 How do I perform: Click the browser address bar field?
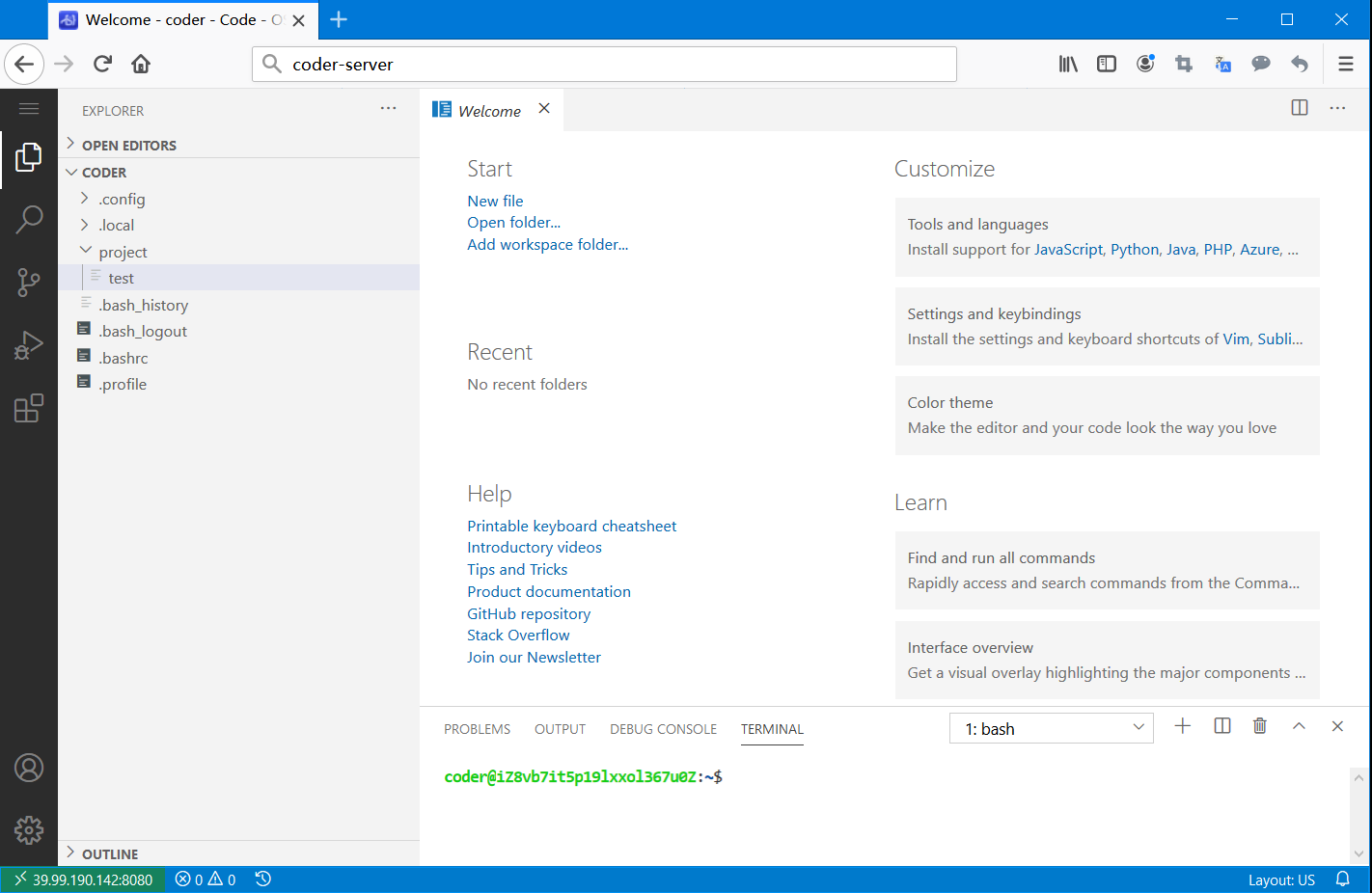pyautogui.click(x=617, y=65)
